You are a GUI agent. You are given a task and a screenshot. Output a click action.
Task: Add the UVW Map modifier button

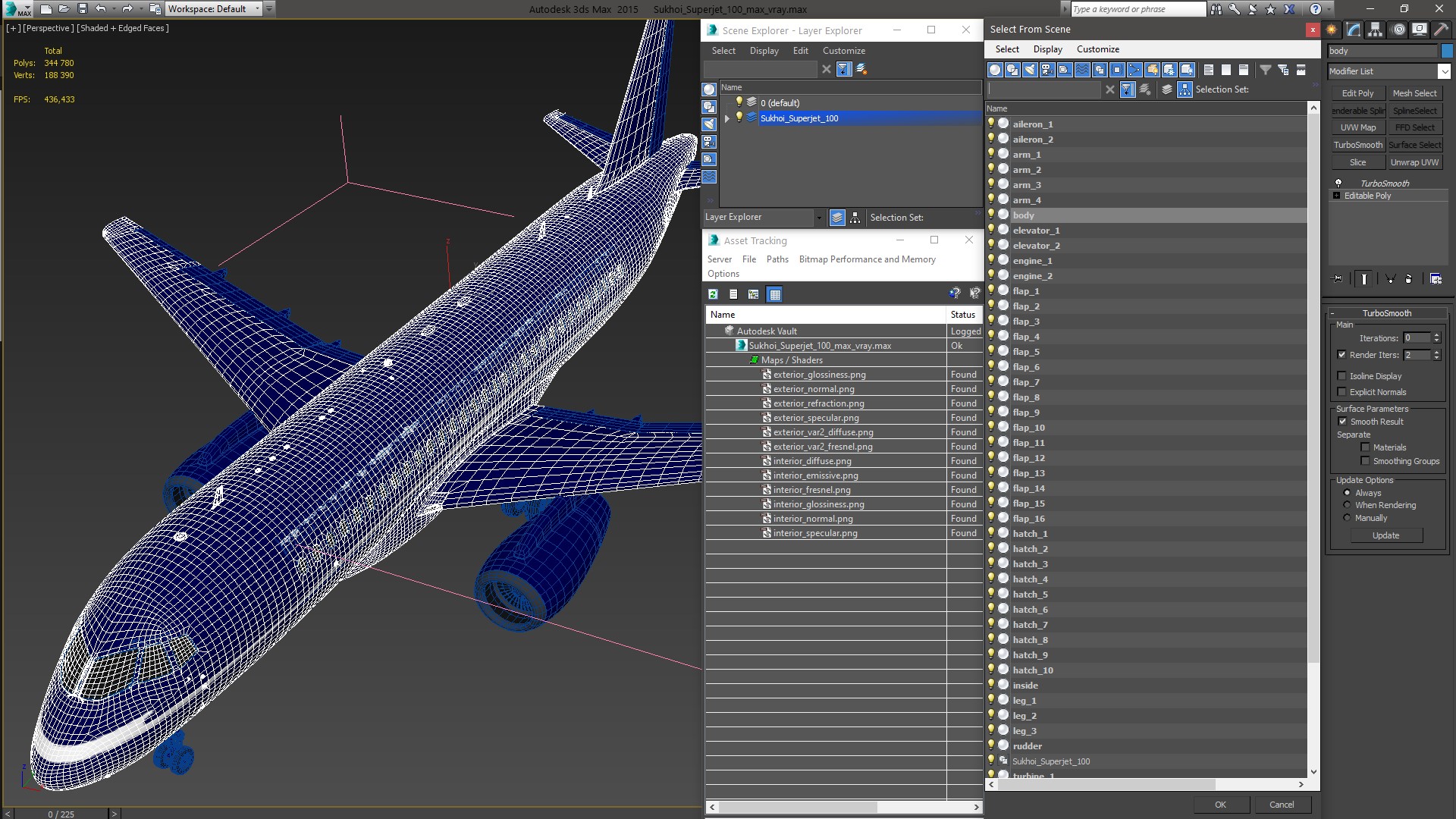tap(1357, 127)
